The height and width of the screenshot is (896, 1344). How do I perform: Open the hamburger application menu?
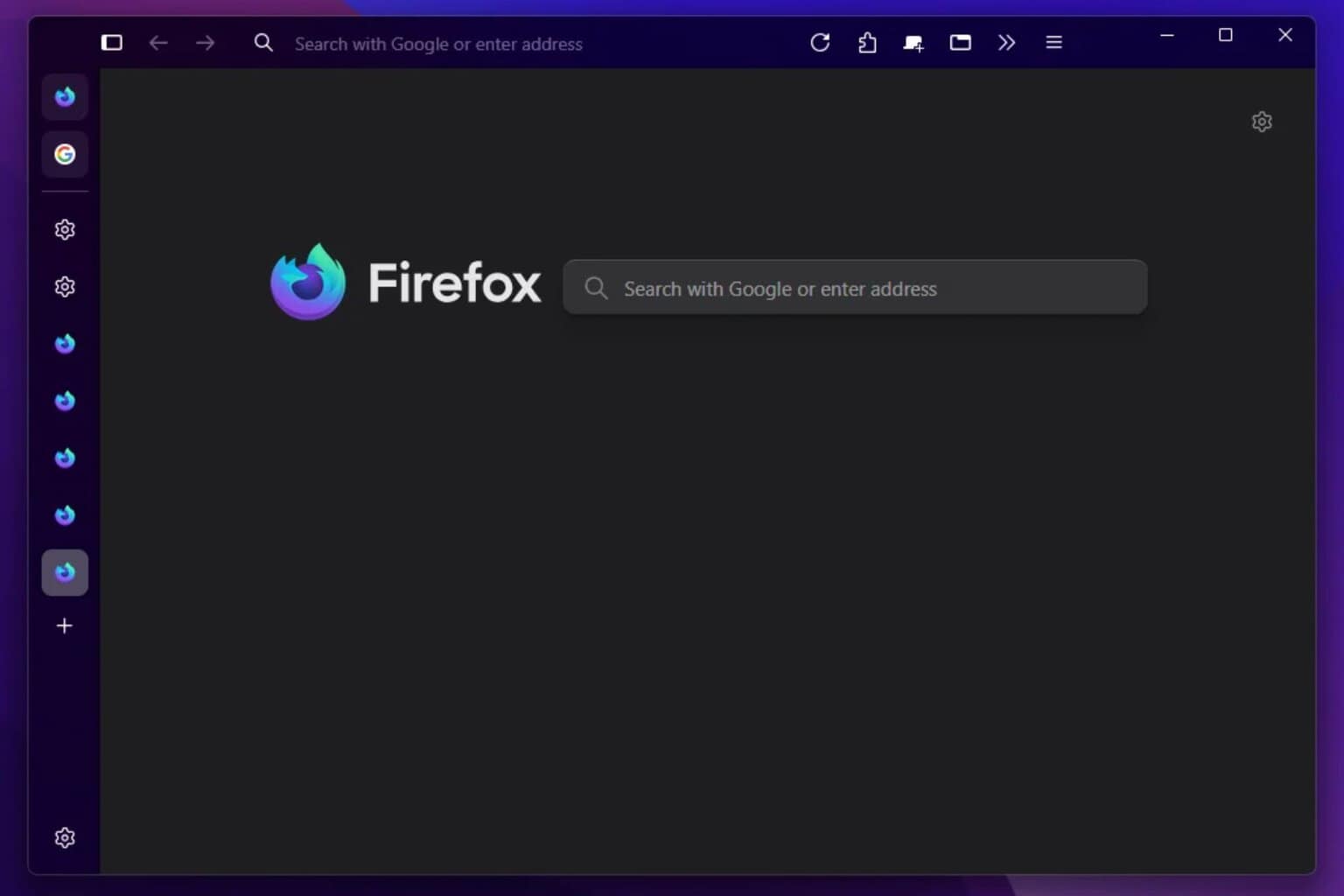1053,43
